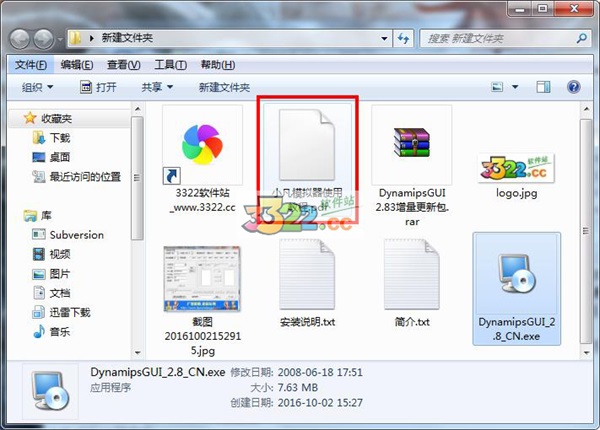
Task: Open the 编辑(E) menu
Action: pos(77,65)
